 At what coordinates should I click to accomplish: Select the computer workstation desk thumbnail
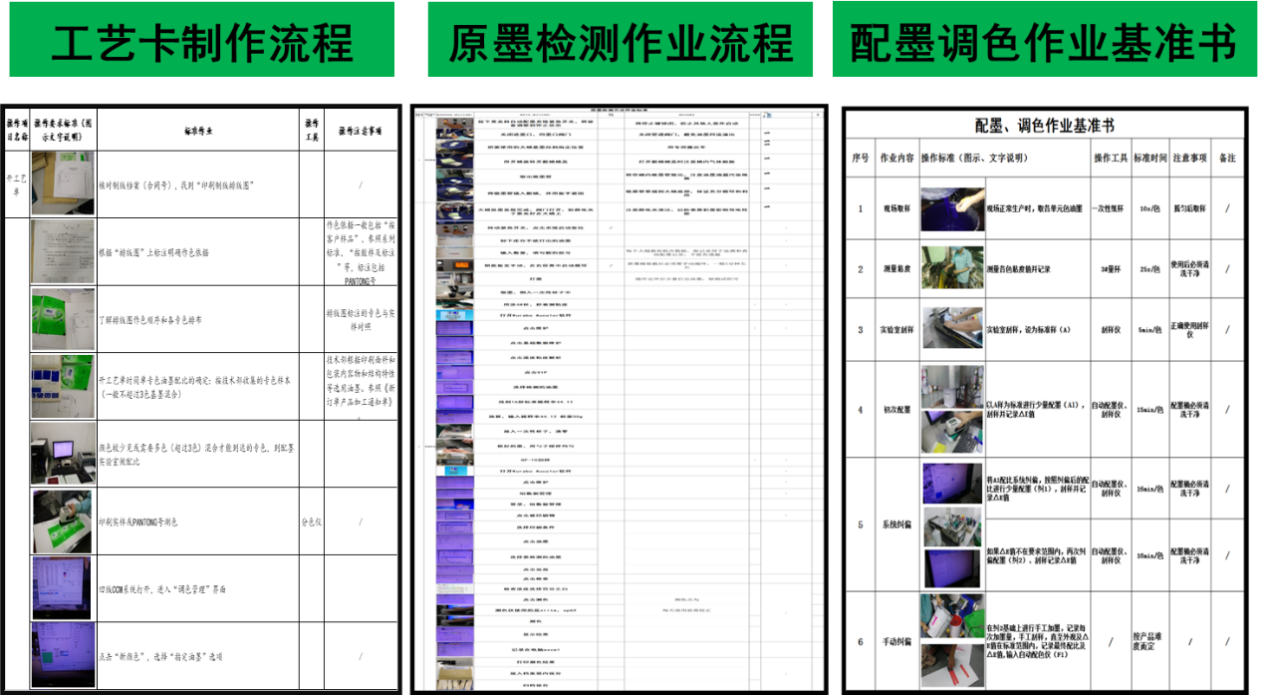point(63,452)
